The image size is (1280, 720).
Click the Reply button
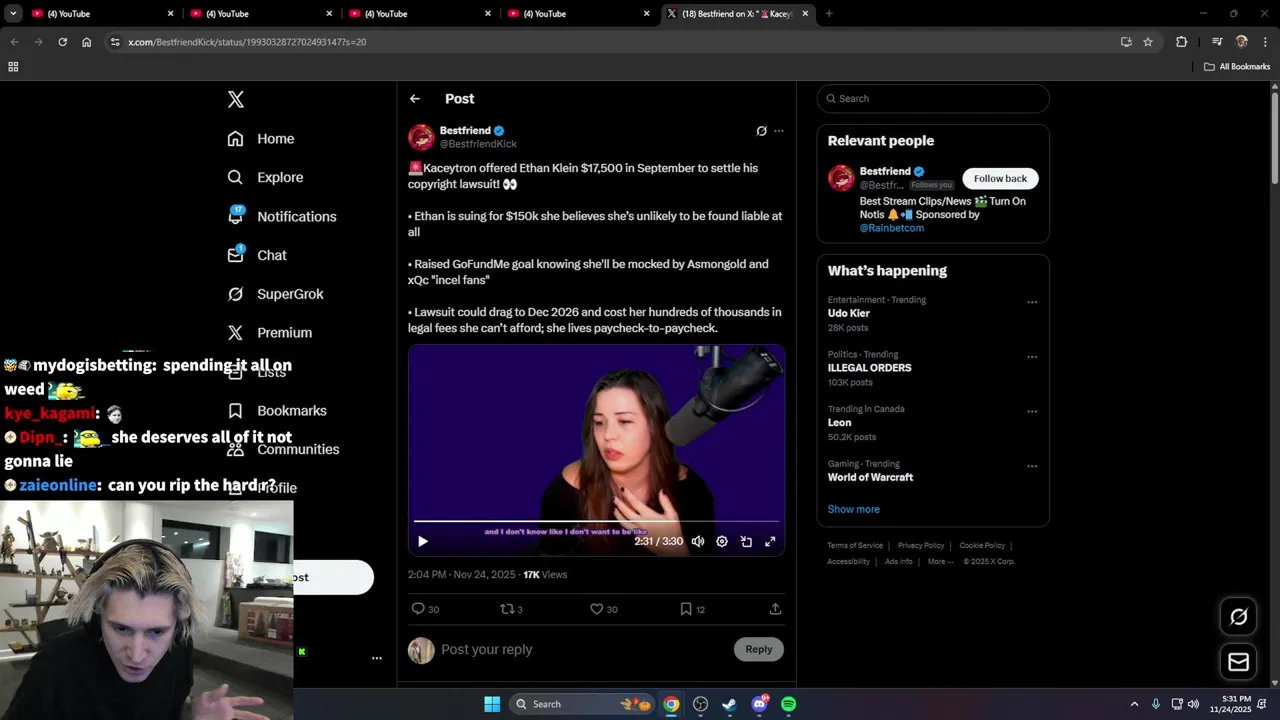[x=759, y=650]
